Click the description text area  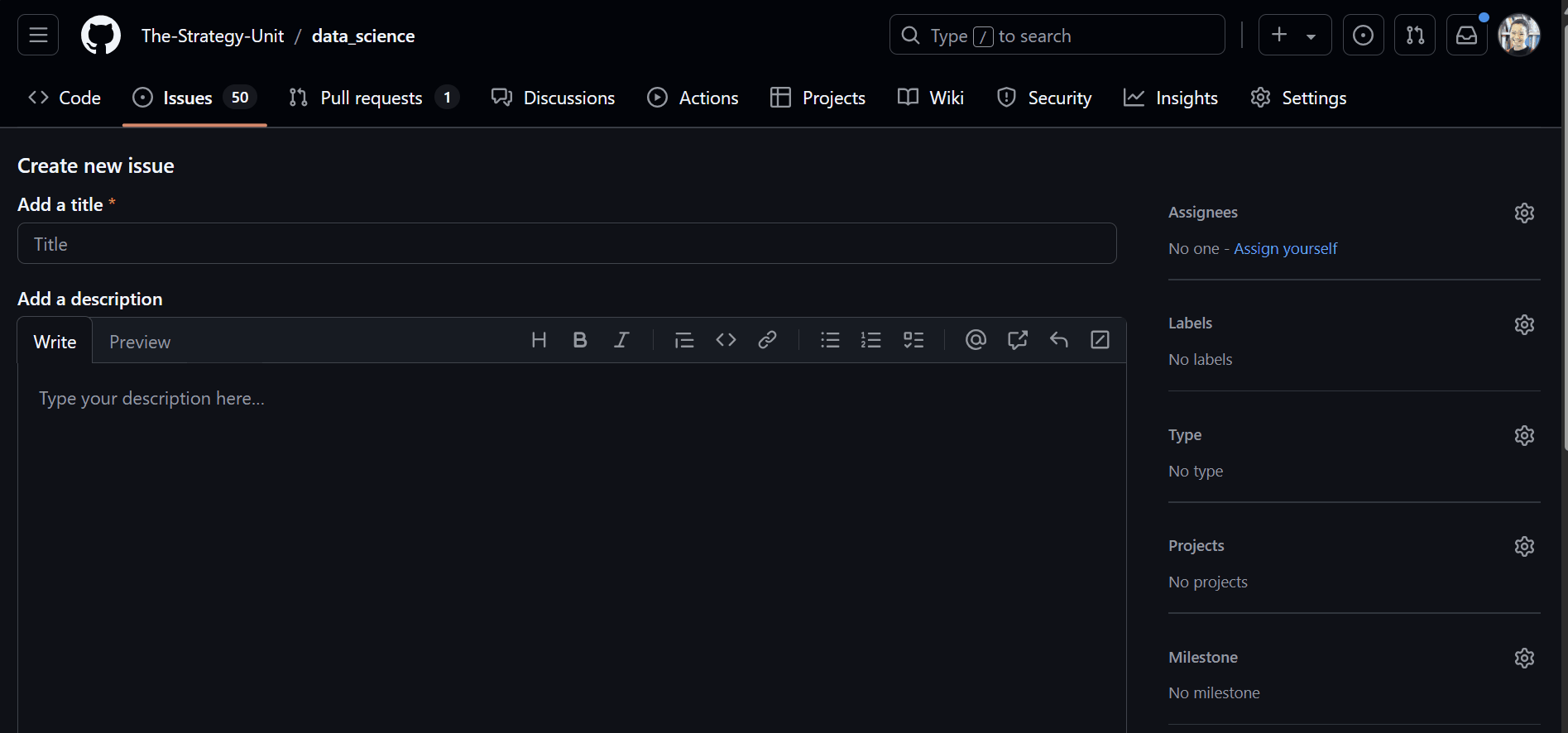click(572, 548)
